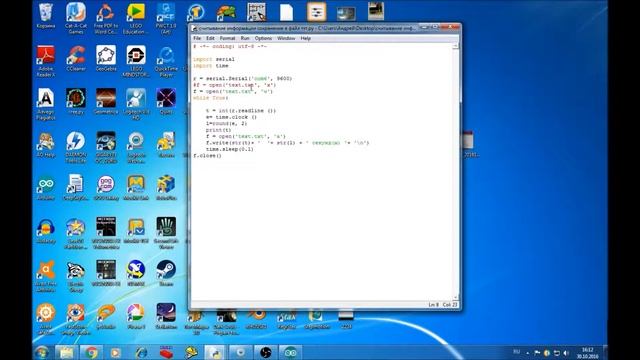Show hidden system tray icons
Image resolution: width=640 pixels, height=360 pixels.
click(528, 353)
